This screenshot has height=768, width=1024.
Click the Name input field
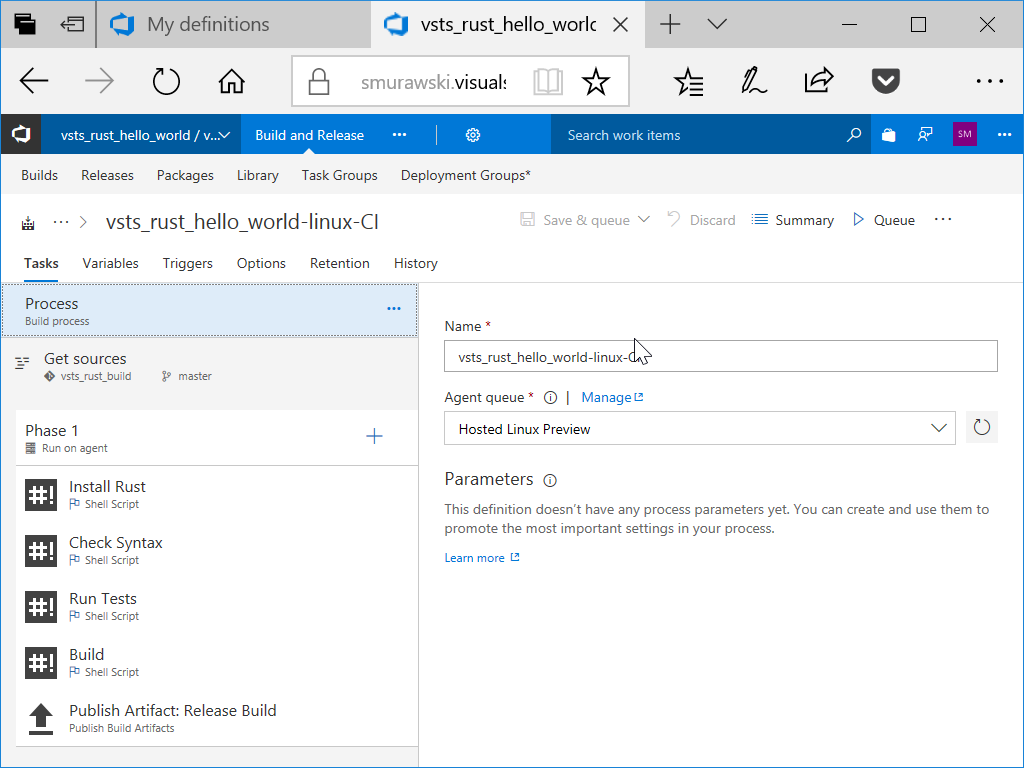pos(720,356)
